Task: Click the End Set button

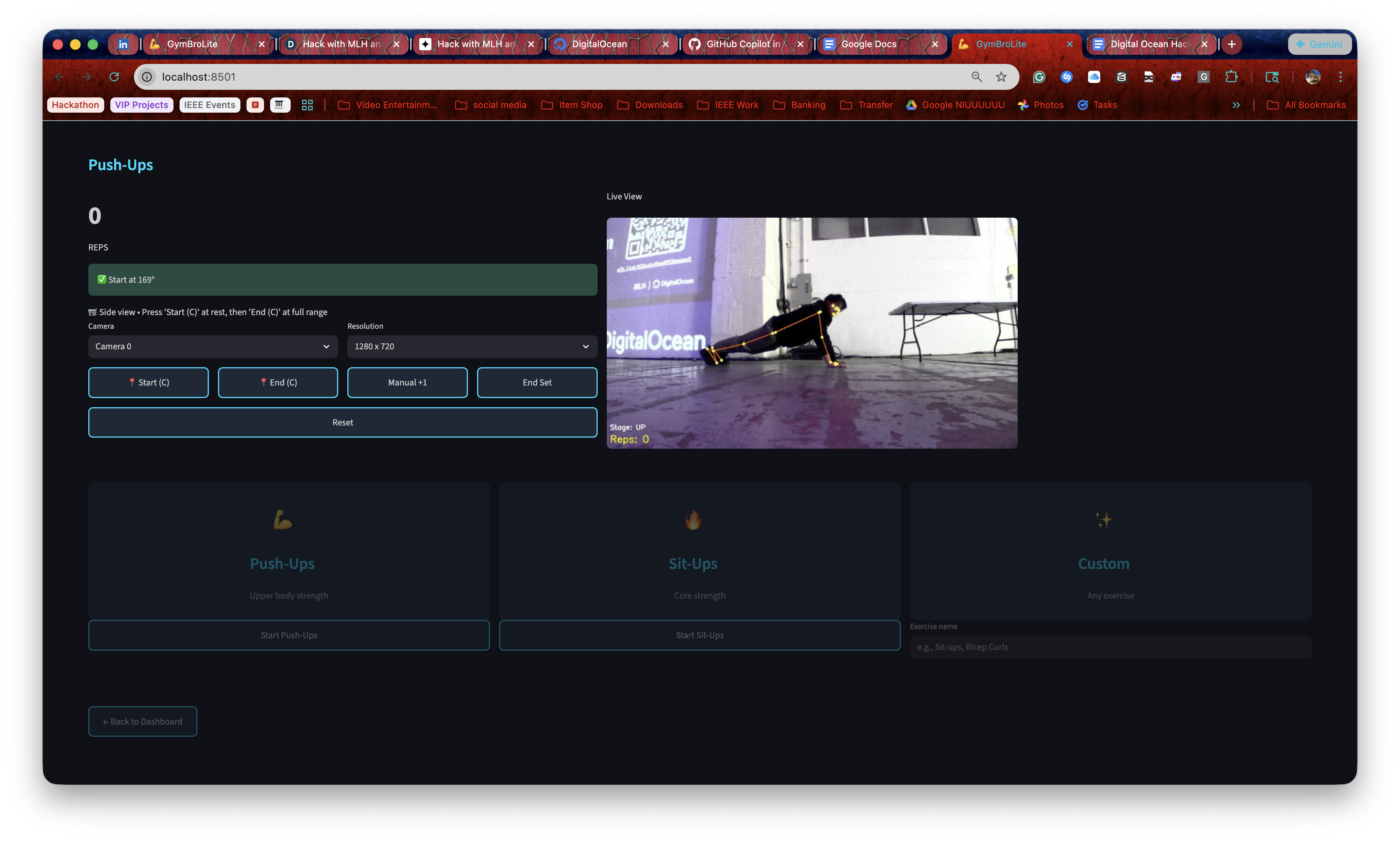Action: [x=536, y=382]
